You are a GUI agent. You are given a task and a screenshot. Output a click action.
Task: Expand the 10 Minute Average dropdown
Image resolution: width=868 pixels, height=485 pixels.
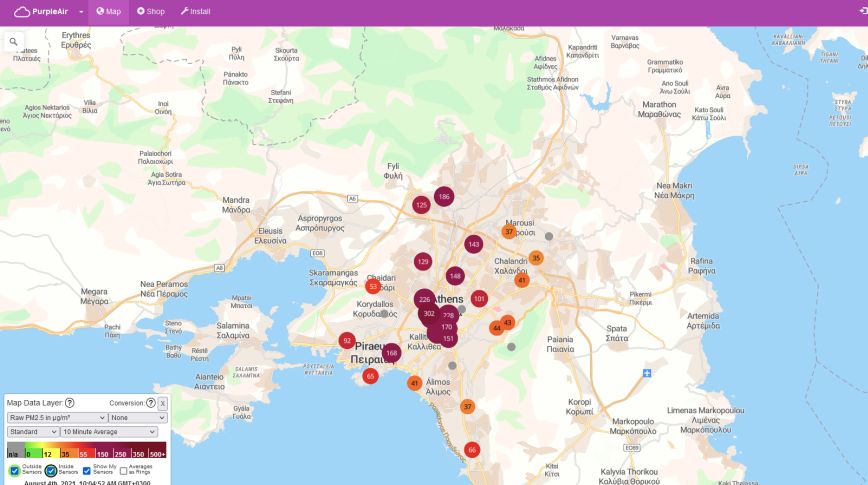pos(108,432)
